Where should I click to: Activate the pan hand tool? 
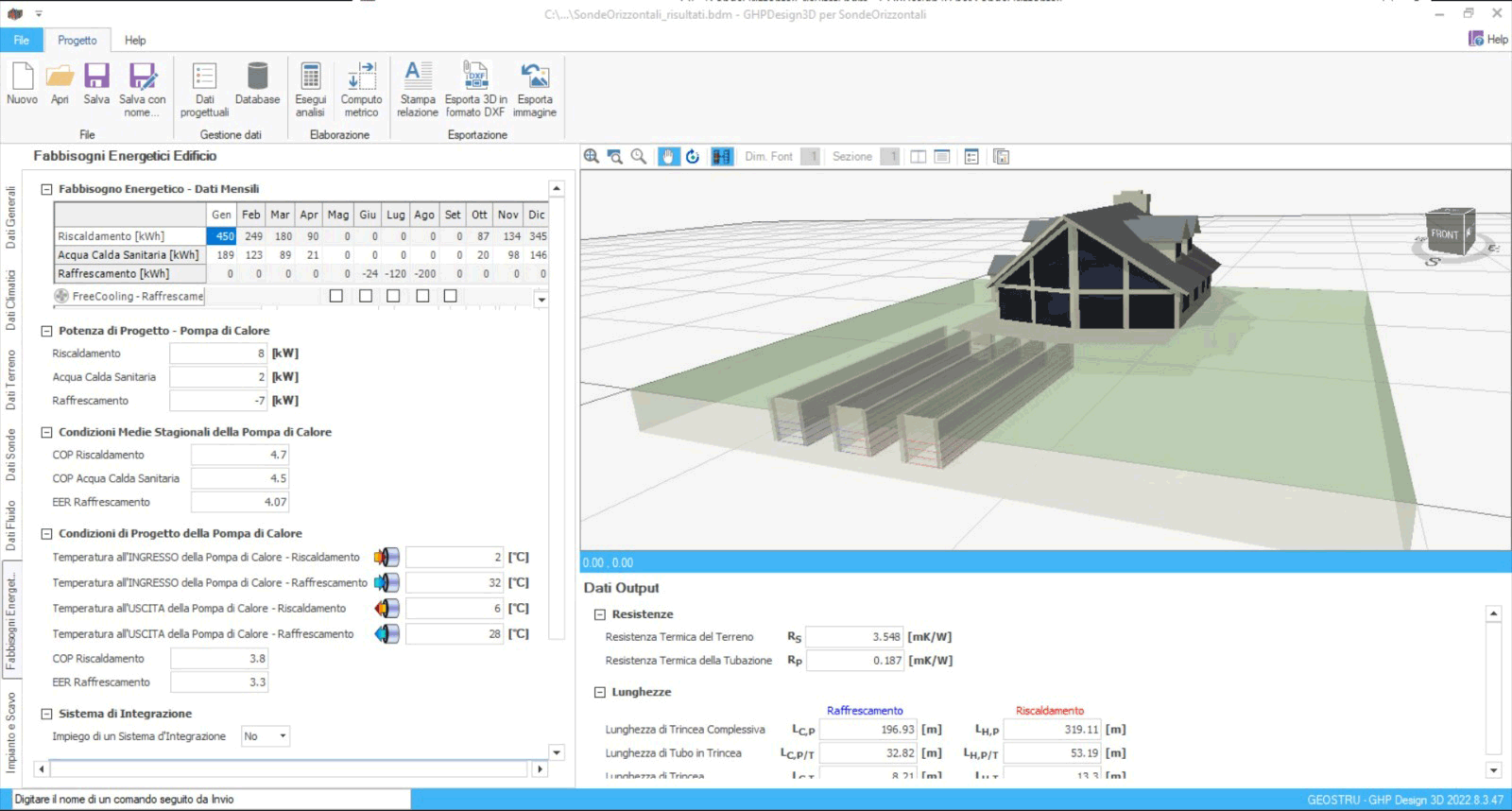point(669,157)
